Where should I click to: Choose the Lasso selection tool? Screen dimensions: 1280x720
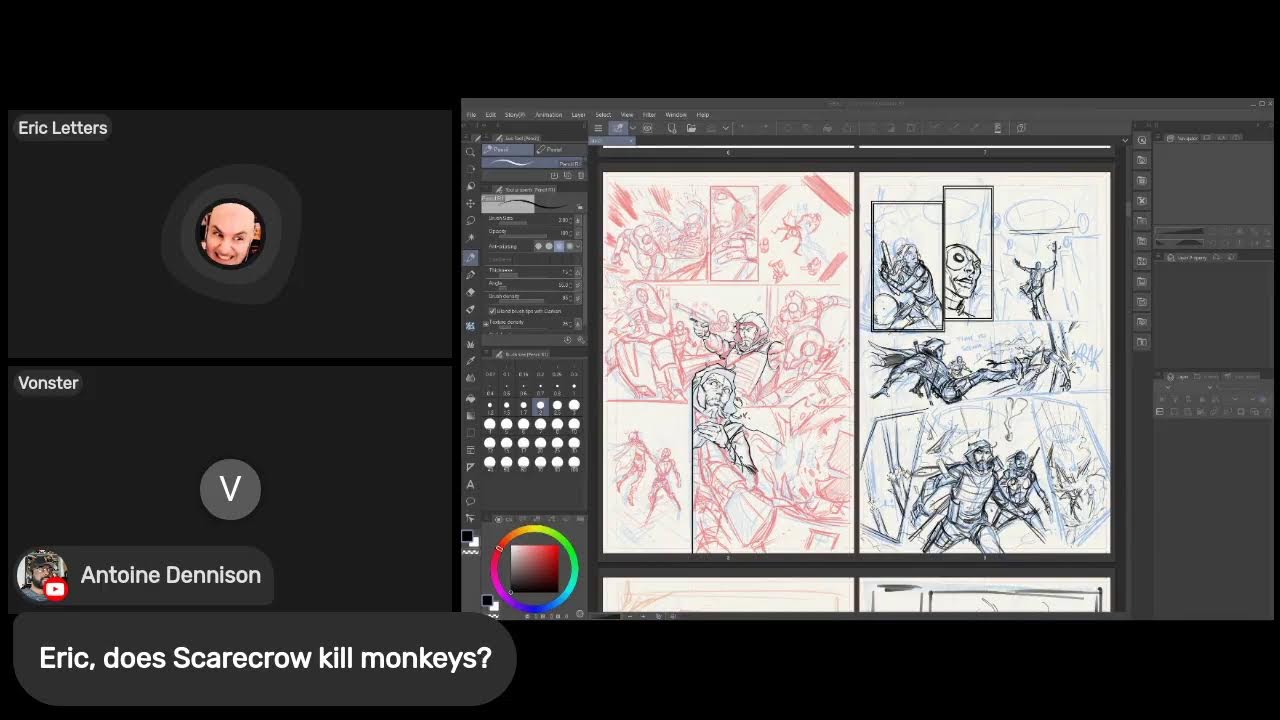[x=471, y=220]
